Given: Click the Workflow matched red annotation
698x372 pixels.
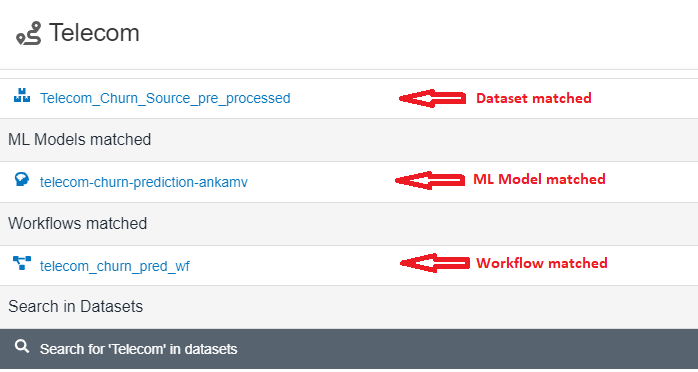Looking at the screenshot, I should 542,263.
